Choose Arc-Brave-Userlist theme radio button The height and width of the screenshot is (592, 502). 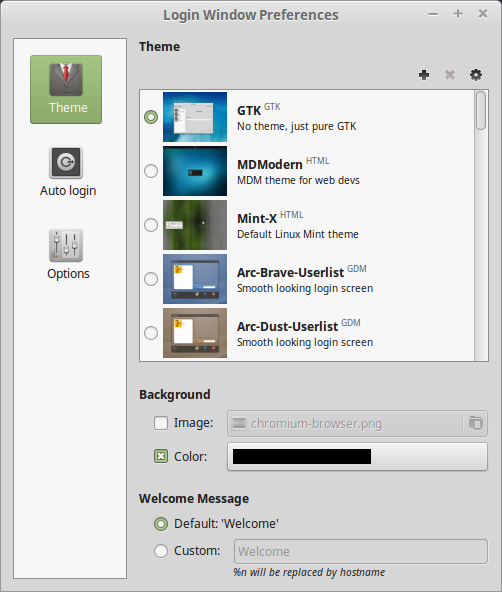pos(151,279)
